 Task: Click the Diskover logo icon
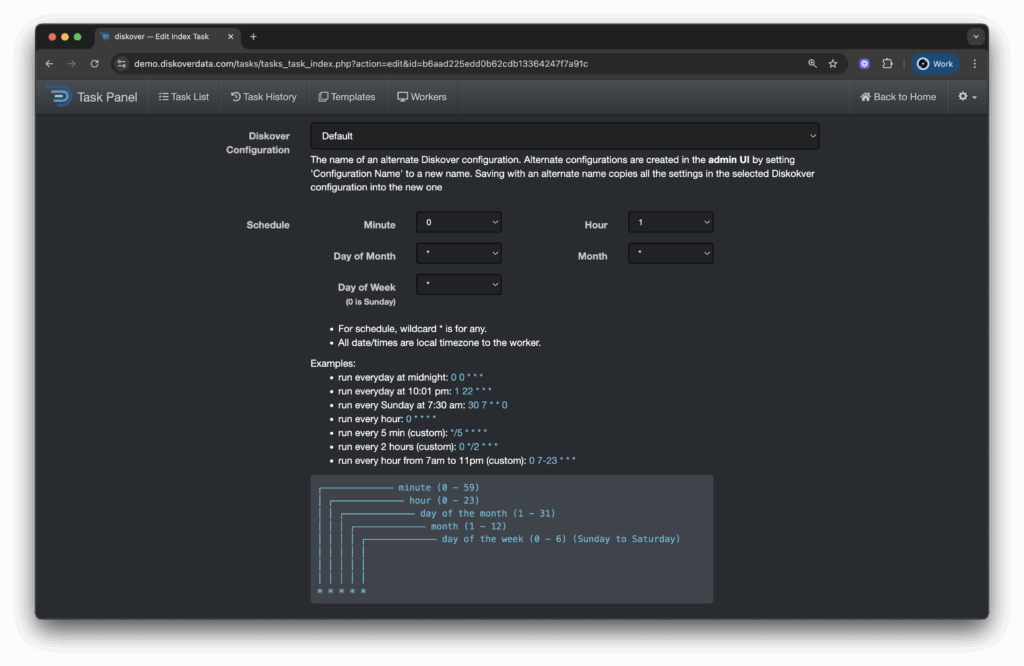click(59, 97)
